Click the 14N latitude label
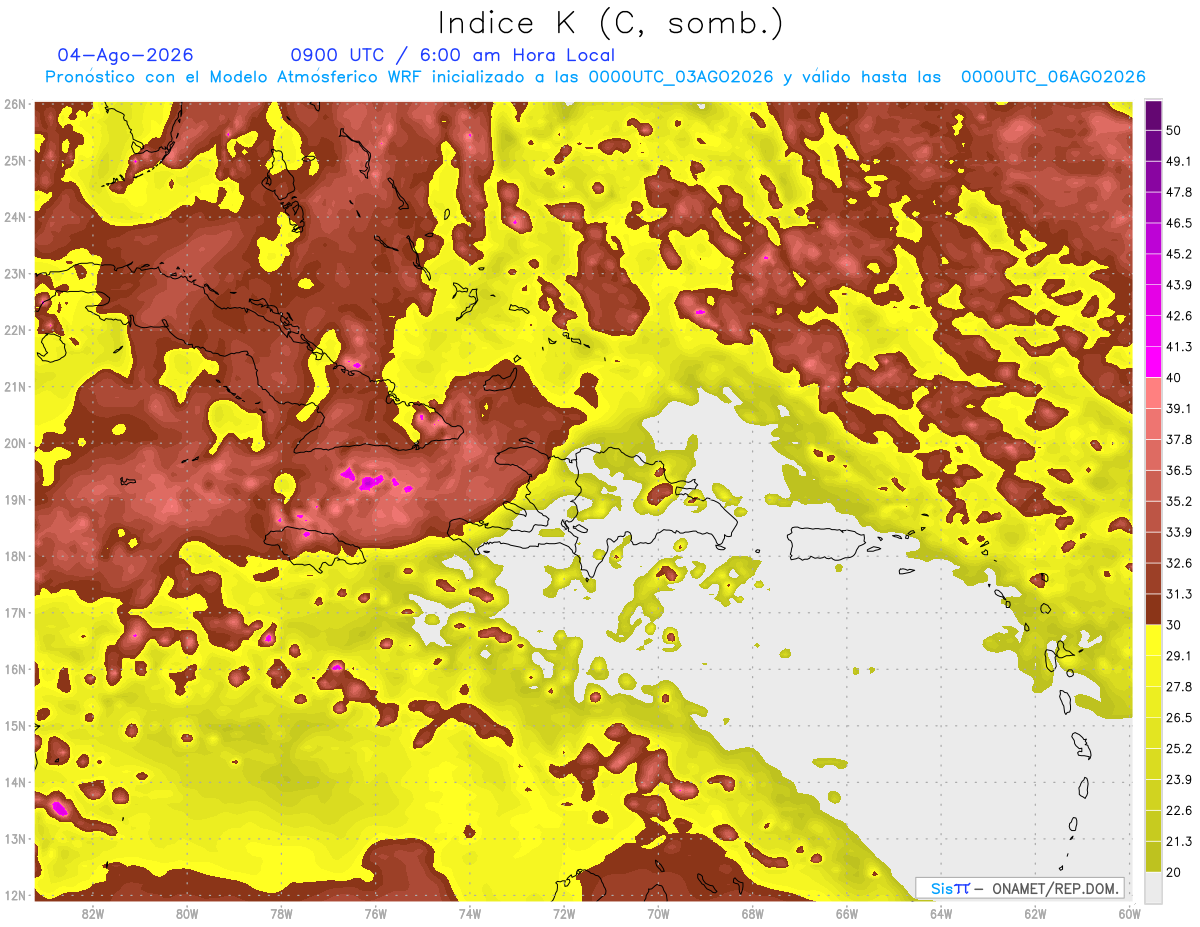The width and height of the screenshot is (1200, 927). (x=15, y=782)
